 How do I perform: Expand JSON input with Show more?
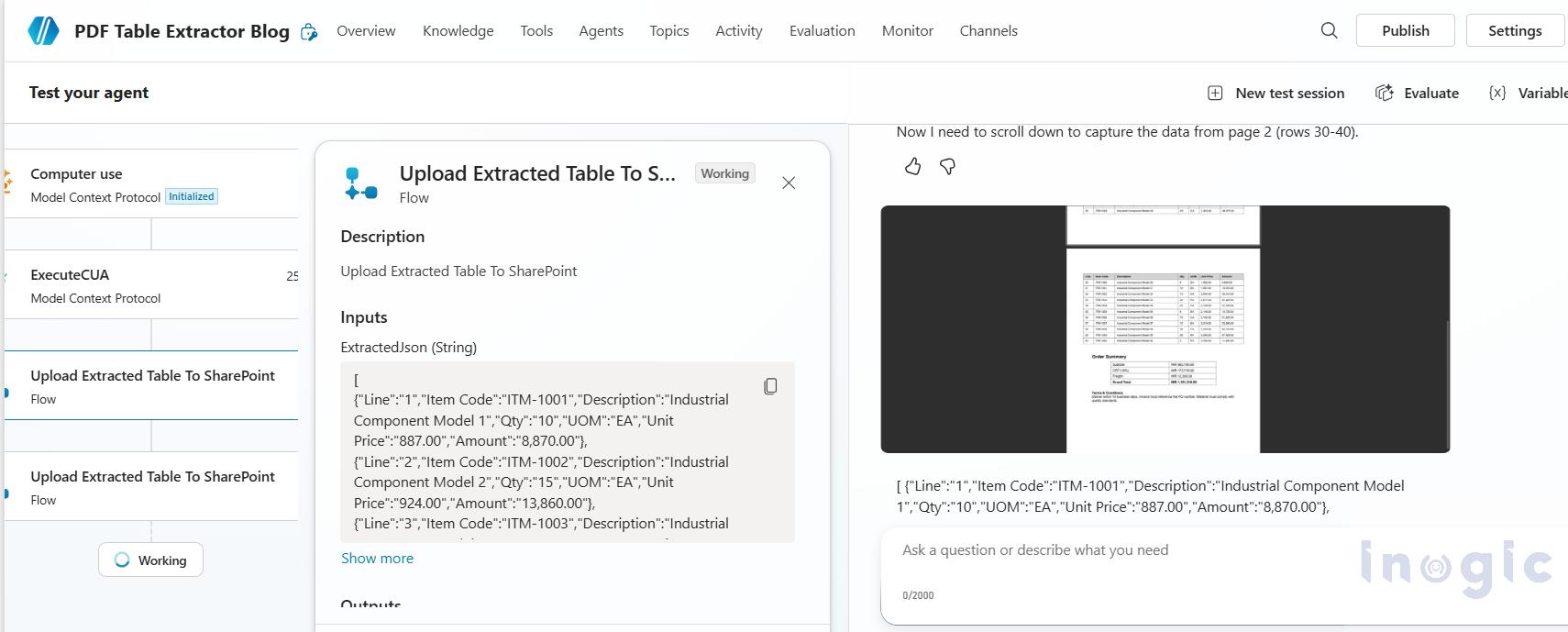(377, 558)
